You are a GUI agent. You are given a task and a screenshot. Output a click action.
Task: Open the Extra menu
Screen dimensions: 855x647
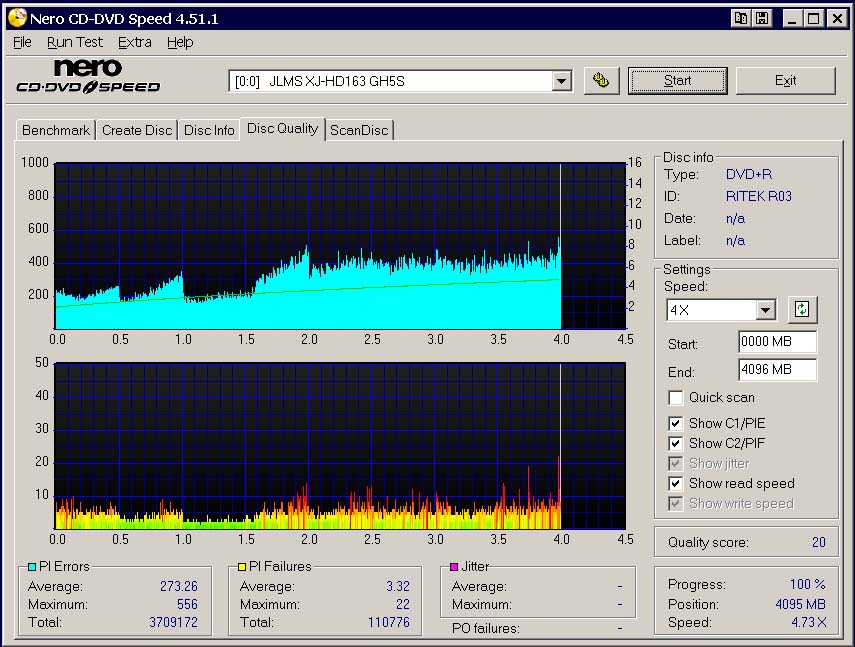click(135, 42)
